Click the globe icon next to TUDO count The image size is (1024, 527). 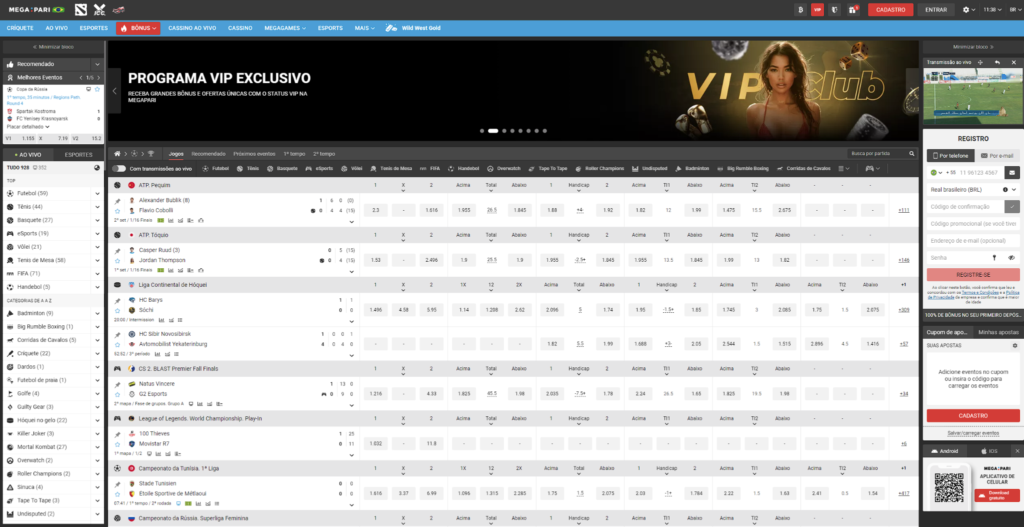tap(97, 168)
